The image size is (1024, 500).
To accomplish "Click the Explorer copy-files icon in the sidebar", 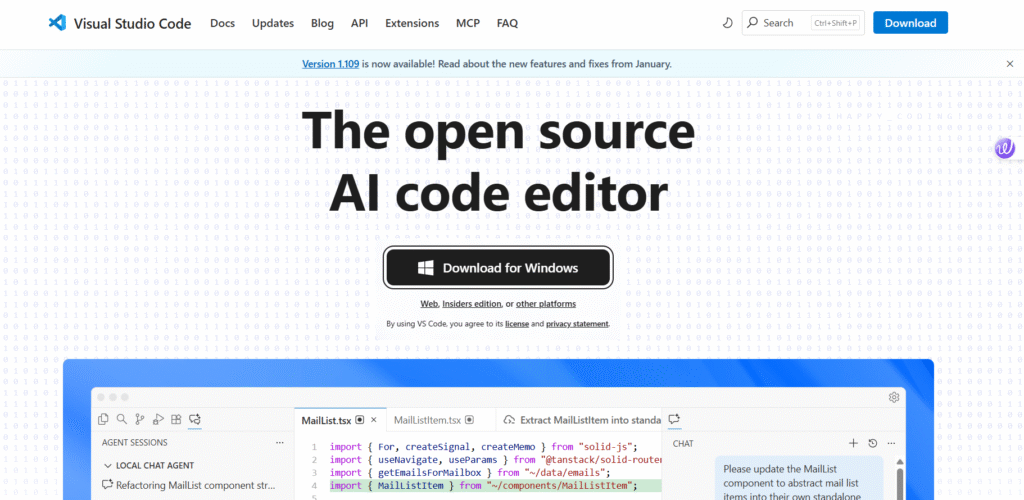I will tap(103, 420).
